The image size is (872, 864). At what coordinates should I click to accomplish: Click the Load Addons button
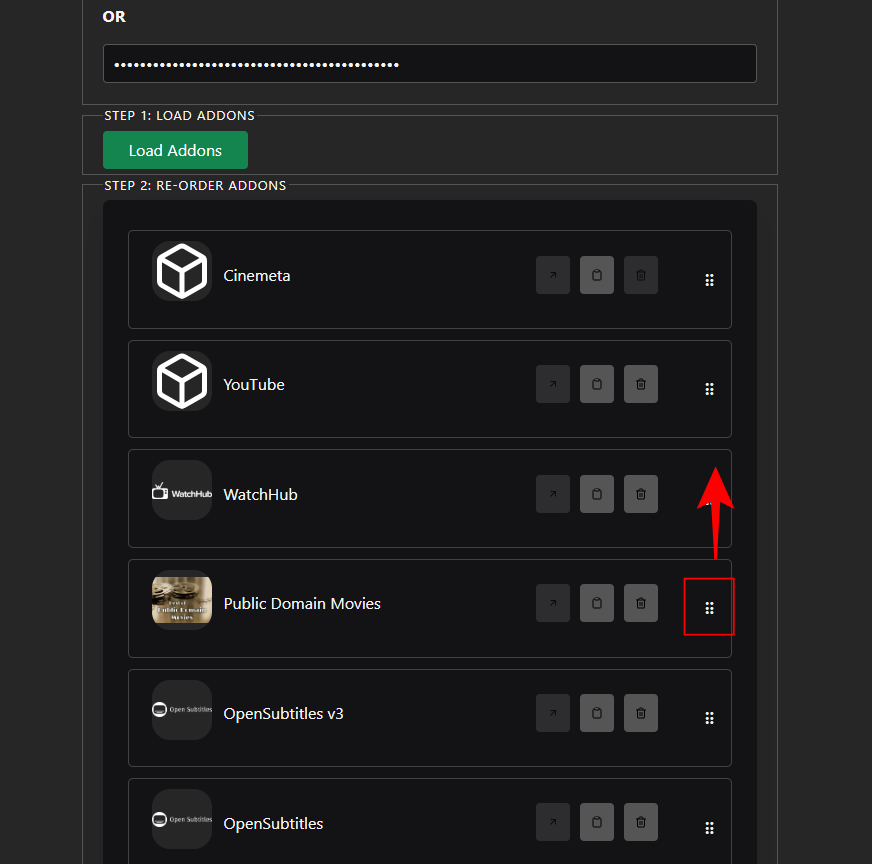tap(175, 150)
